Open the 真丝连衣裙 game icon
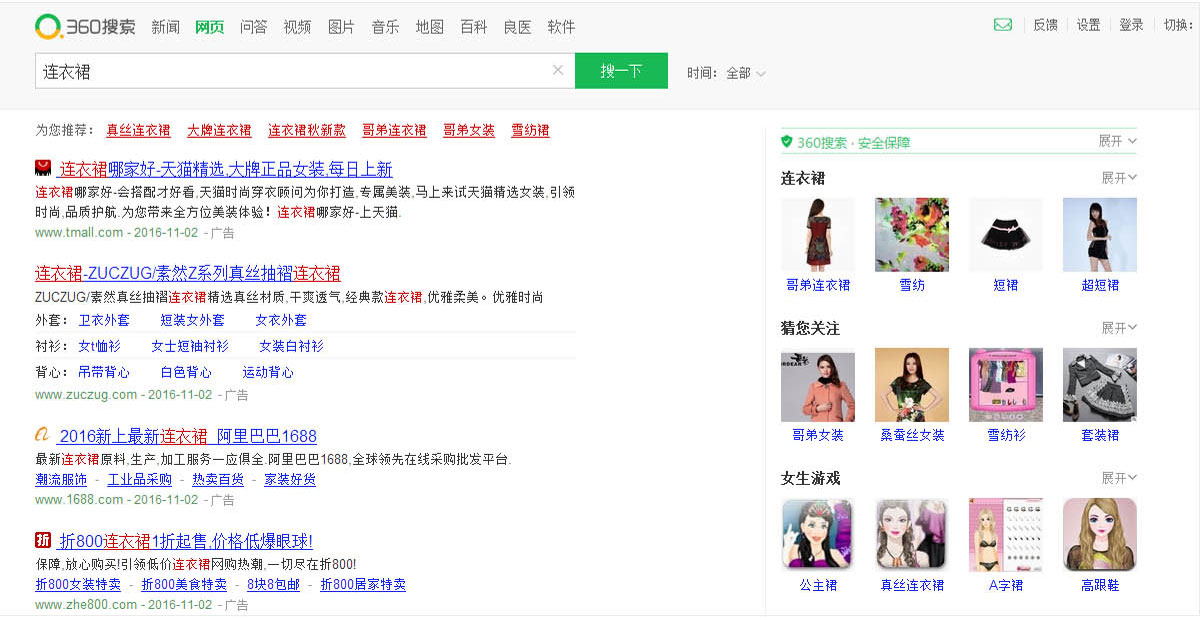1200x620 pixels. tap(912, 535)
